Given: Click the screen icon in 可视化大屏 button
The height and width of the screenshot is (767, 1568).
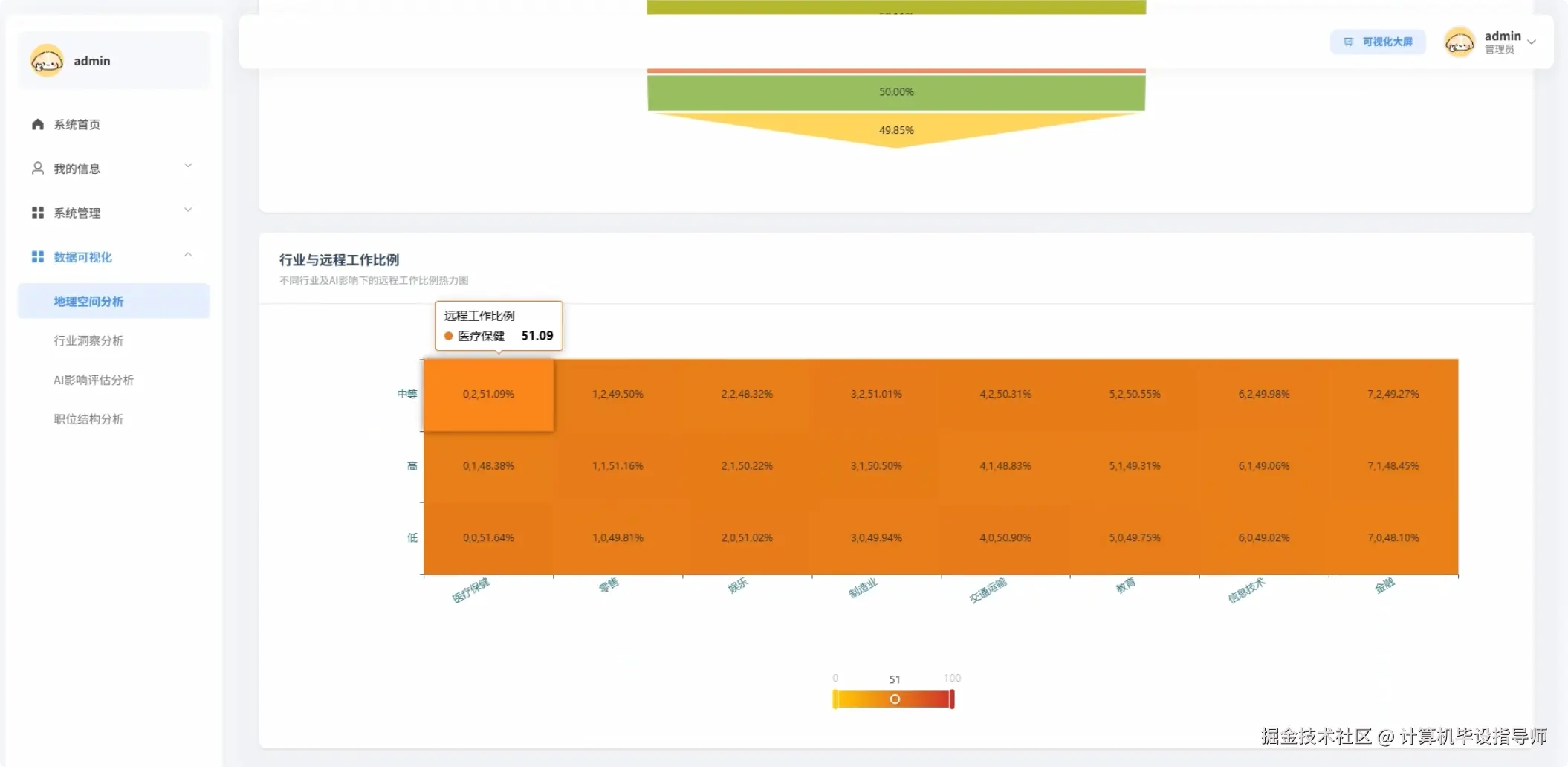Looking at the screenshot, I should [1348, 42].
